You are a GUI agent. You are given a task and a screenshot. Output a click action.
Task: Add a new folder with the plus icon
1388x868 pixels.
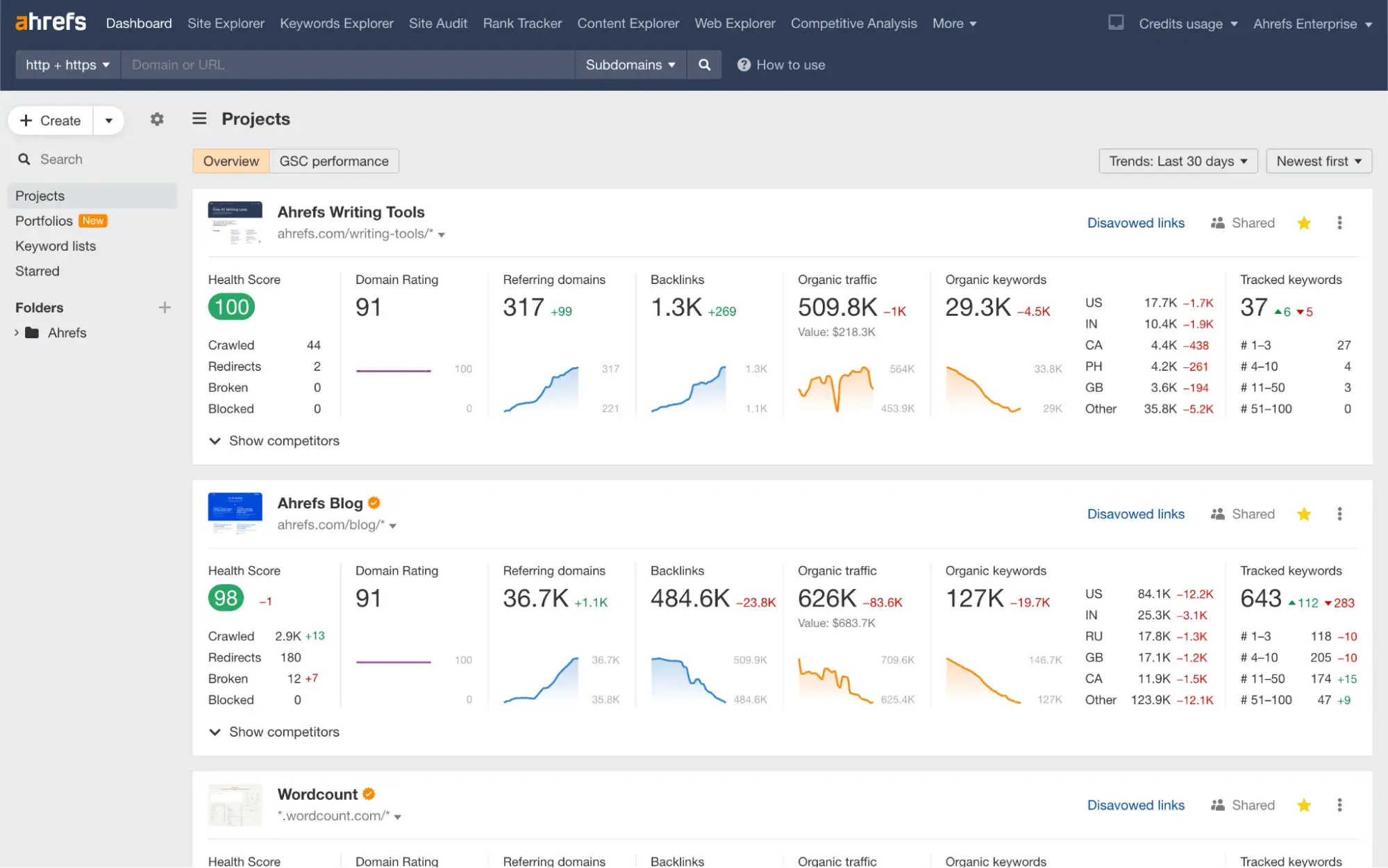tap(165, 307)
